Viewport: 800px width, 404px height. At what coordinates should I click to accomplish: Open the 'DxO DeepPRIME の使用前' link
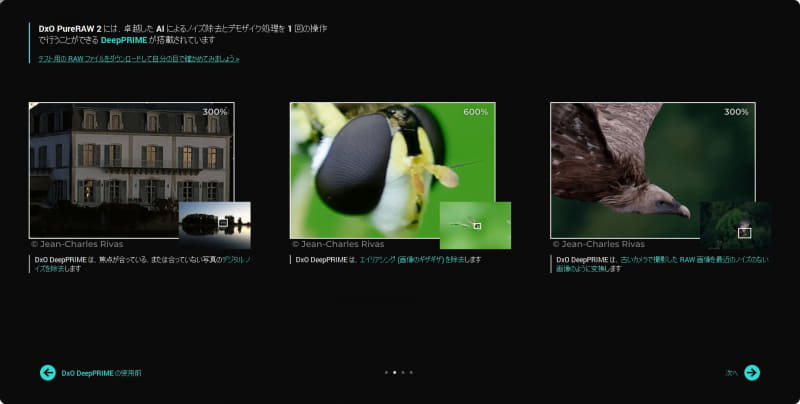click(101, 373)
